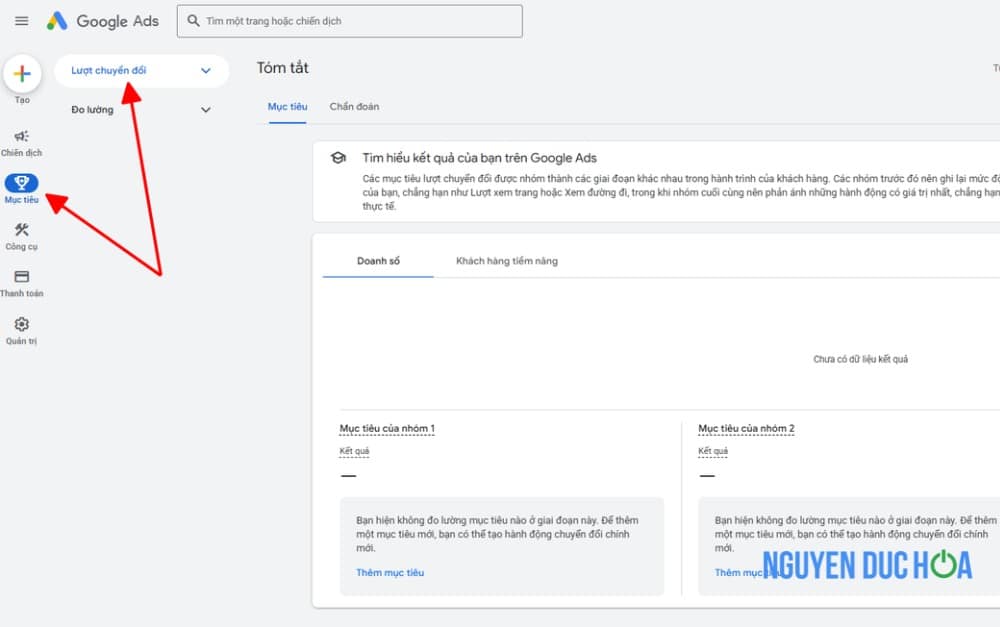Click the Mục tiêu của nhóm 1 heading
This screenshot has width=1000, height=627.
387,428
